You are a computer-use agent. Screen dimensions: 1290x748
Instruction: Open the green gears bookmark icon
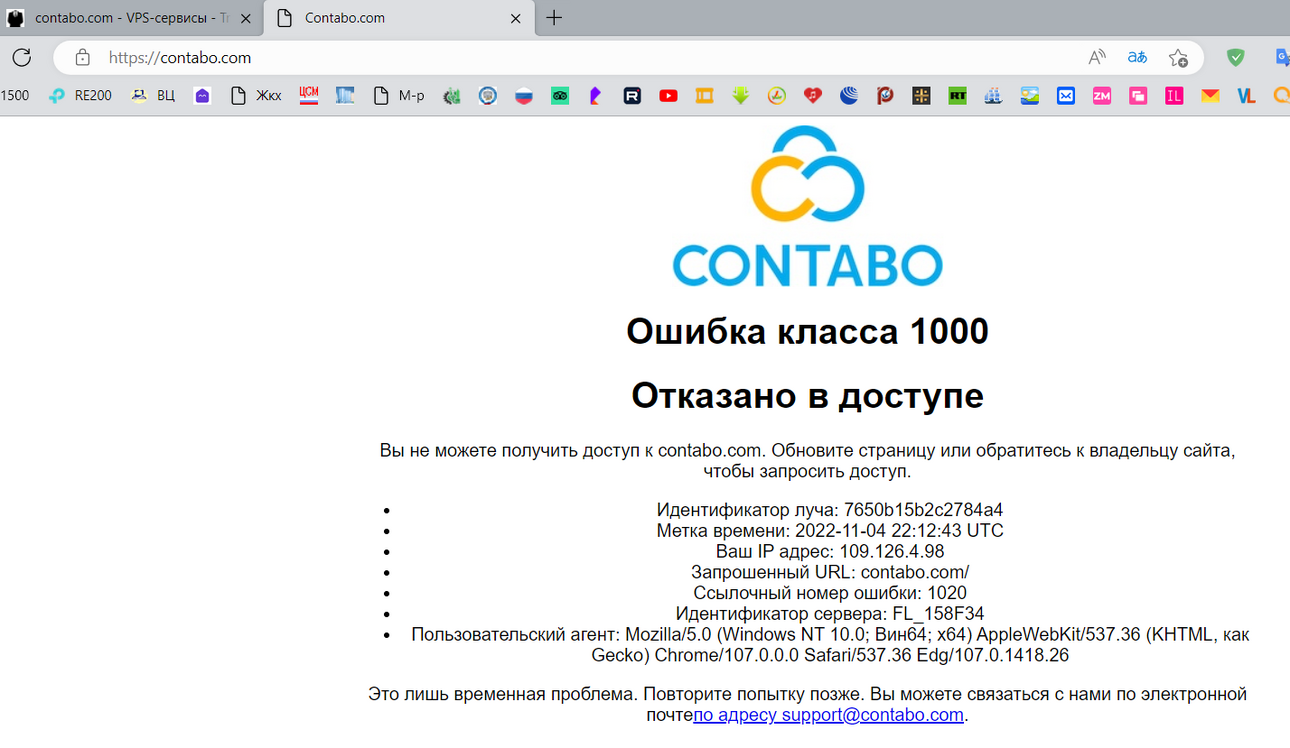pyautogui.click(x=452, y=96)
